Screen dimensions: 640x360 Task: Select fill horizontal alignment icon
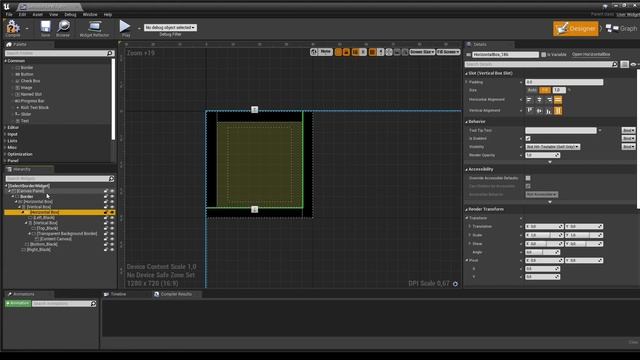tap(558, 100)
